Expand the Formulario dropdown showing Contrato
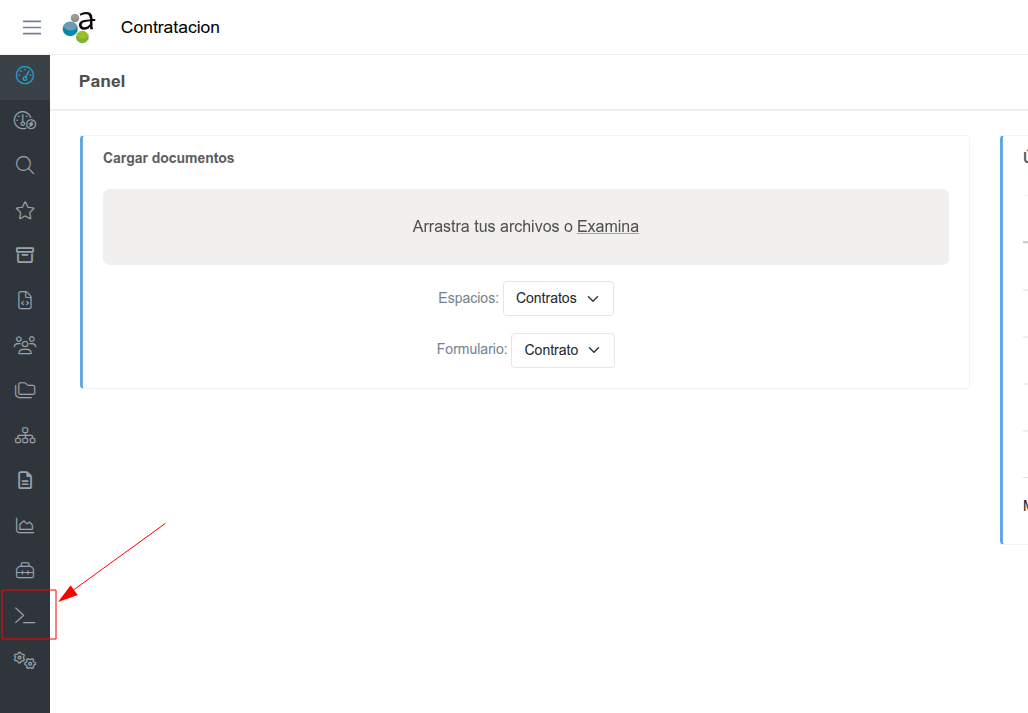Screen dimensions: 1028x713 562,351
